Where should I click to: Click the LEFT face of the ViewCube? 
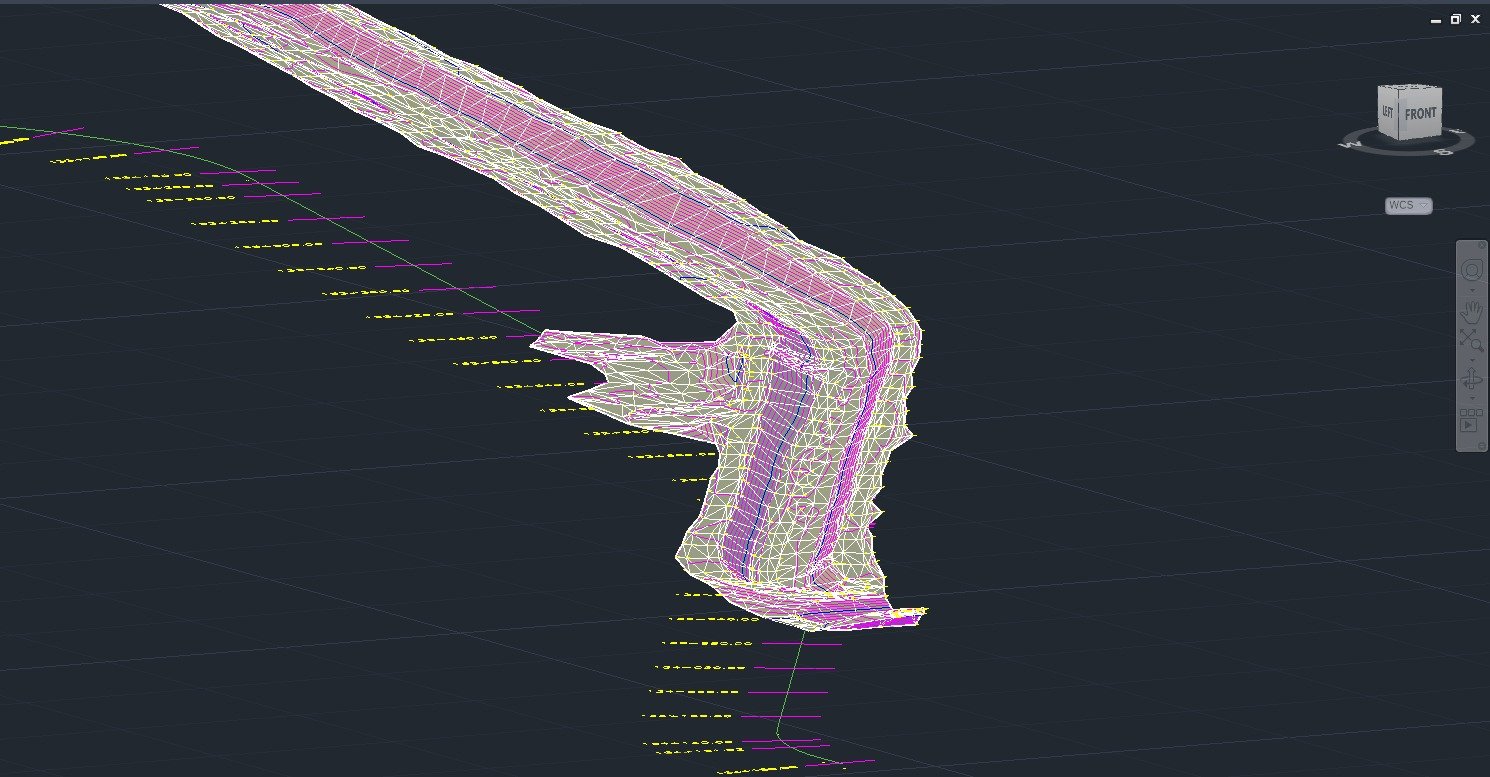1388,113
